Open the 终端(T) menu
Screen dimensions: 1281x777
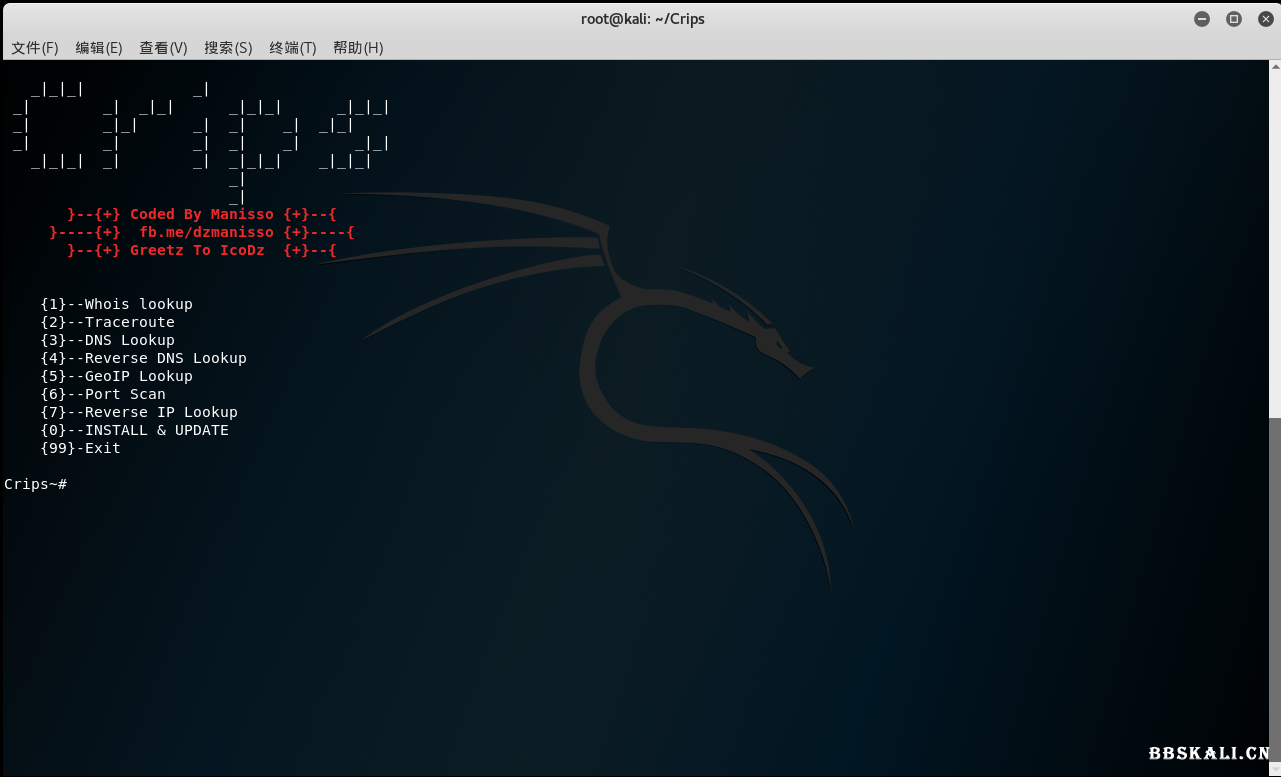pyautogui.click(x=292, y=48)
